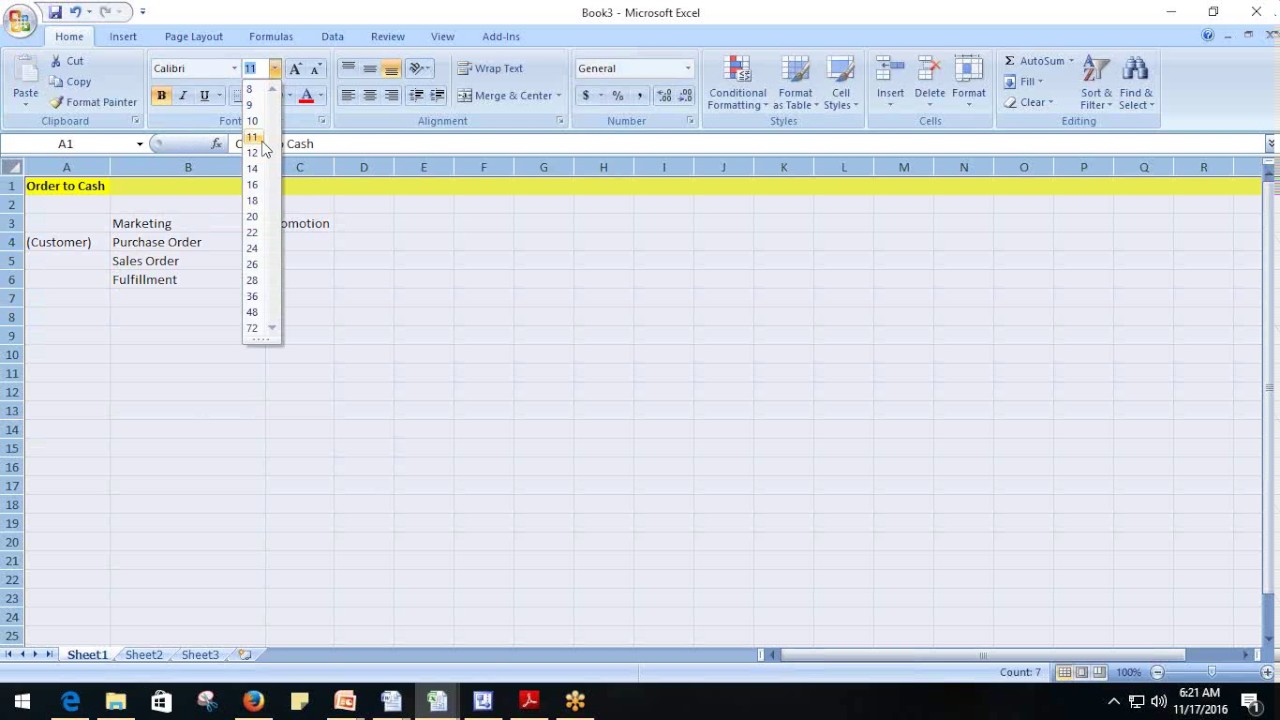
Task: Open the Merge & Center dropdown arrow
Action: tap(558, 95)
